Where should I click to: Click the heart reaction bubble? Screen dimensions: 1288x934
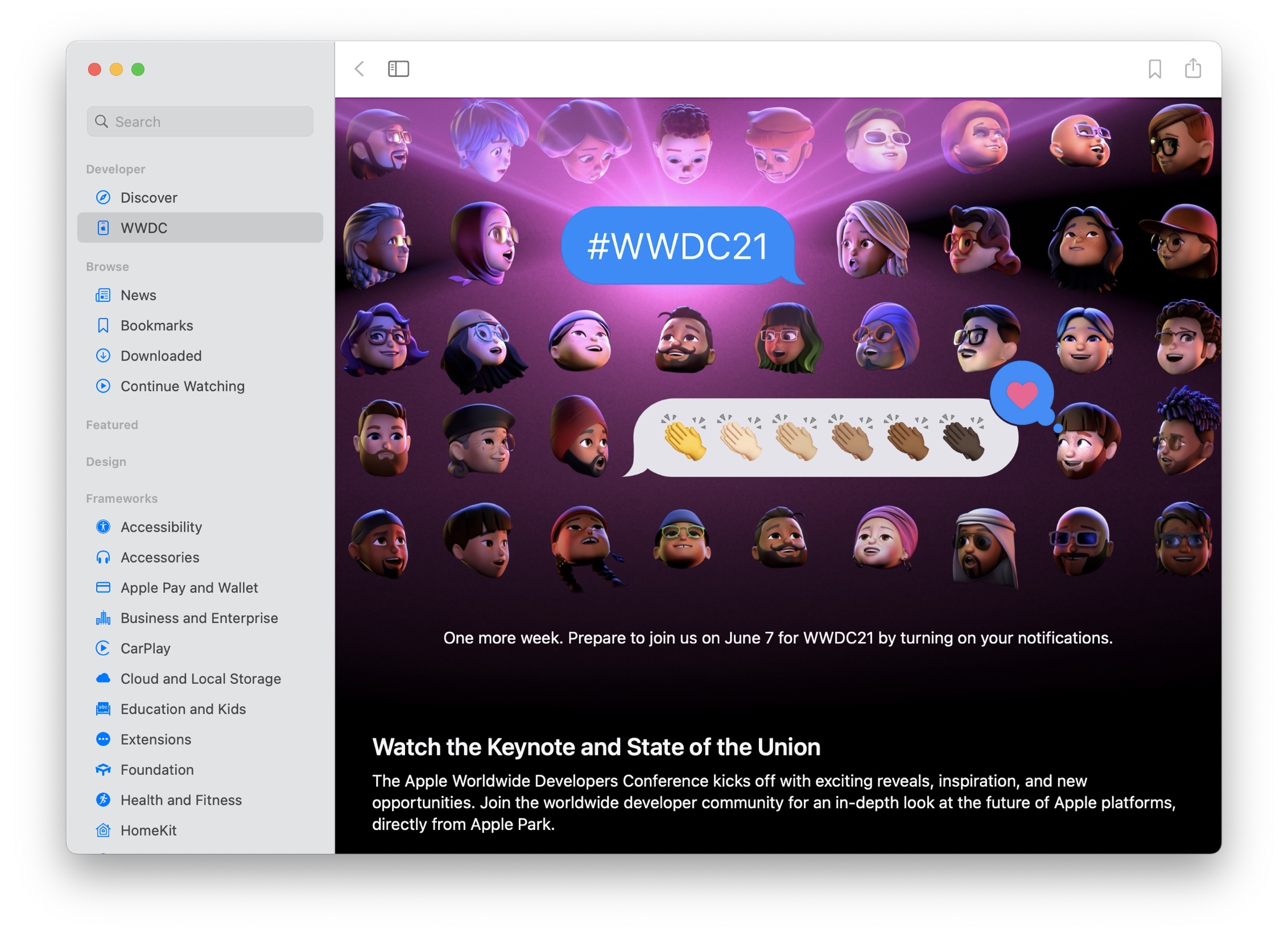coord(1022,394)
